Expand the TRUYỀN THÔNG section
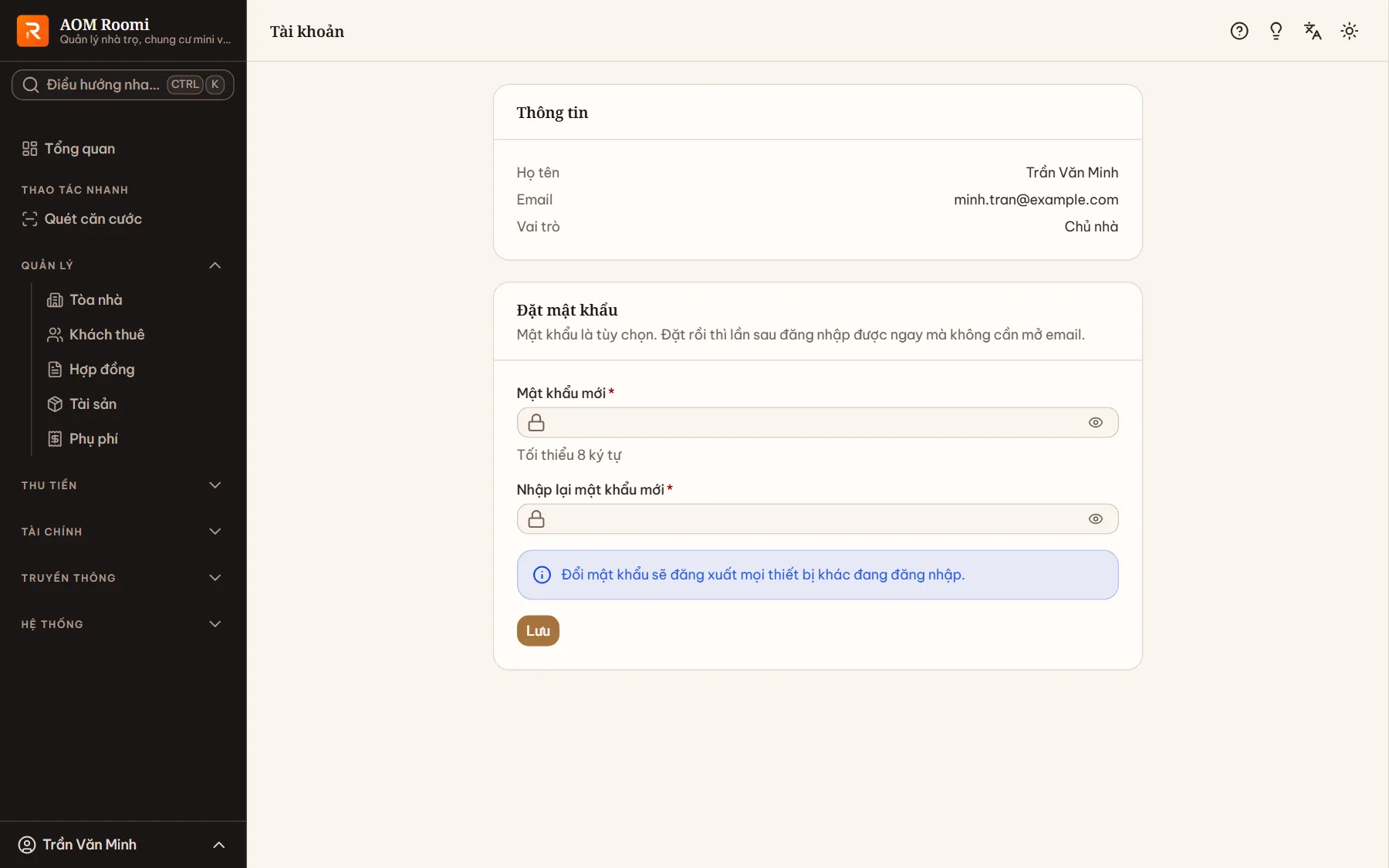Screen dimensions: 1389x868 [215, 578]
